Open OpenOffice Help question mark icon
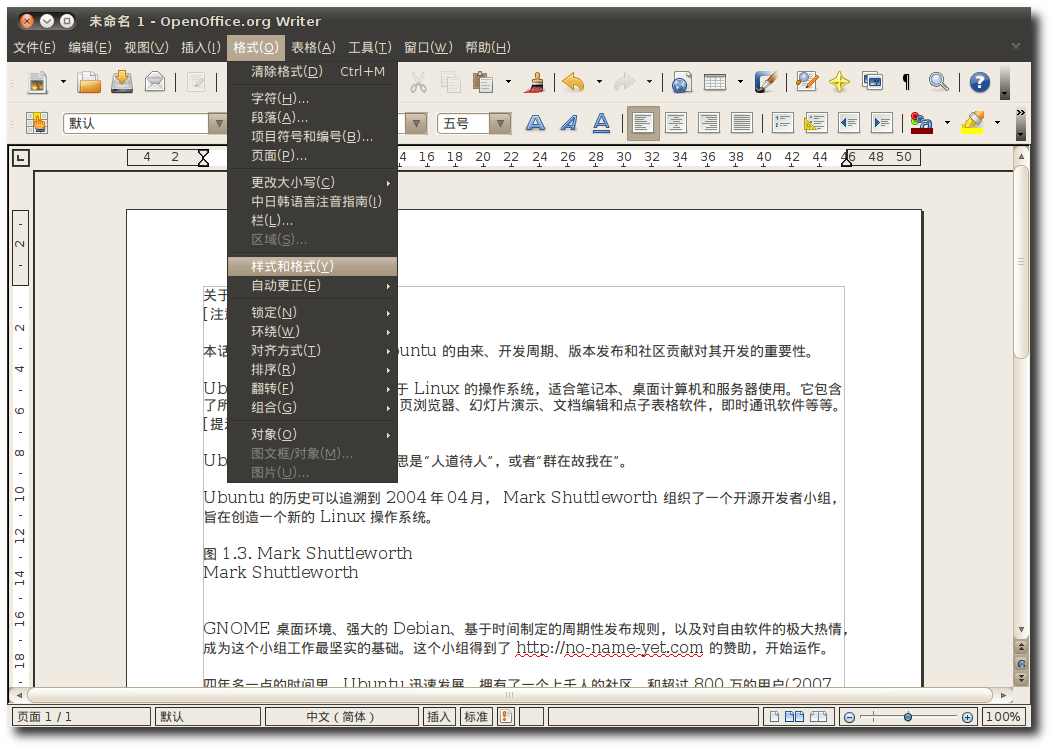This screenshot has height=750, width=1054. pyautogui.click(x=979, y=82)
